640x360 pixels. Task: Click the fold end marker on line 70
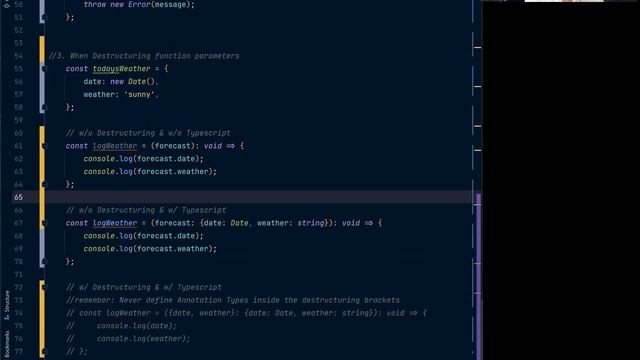44,262
